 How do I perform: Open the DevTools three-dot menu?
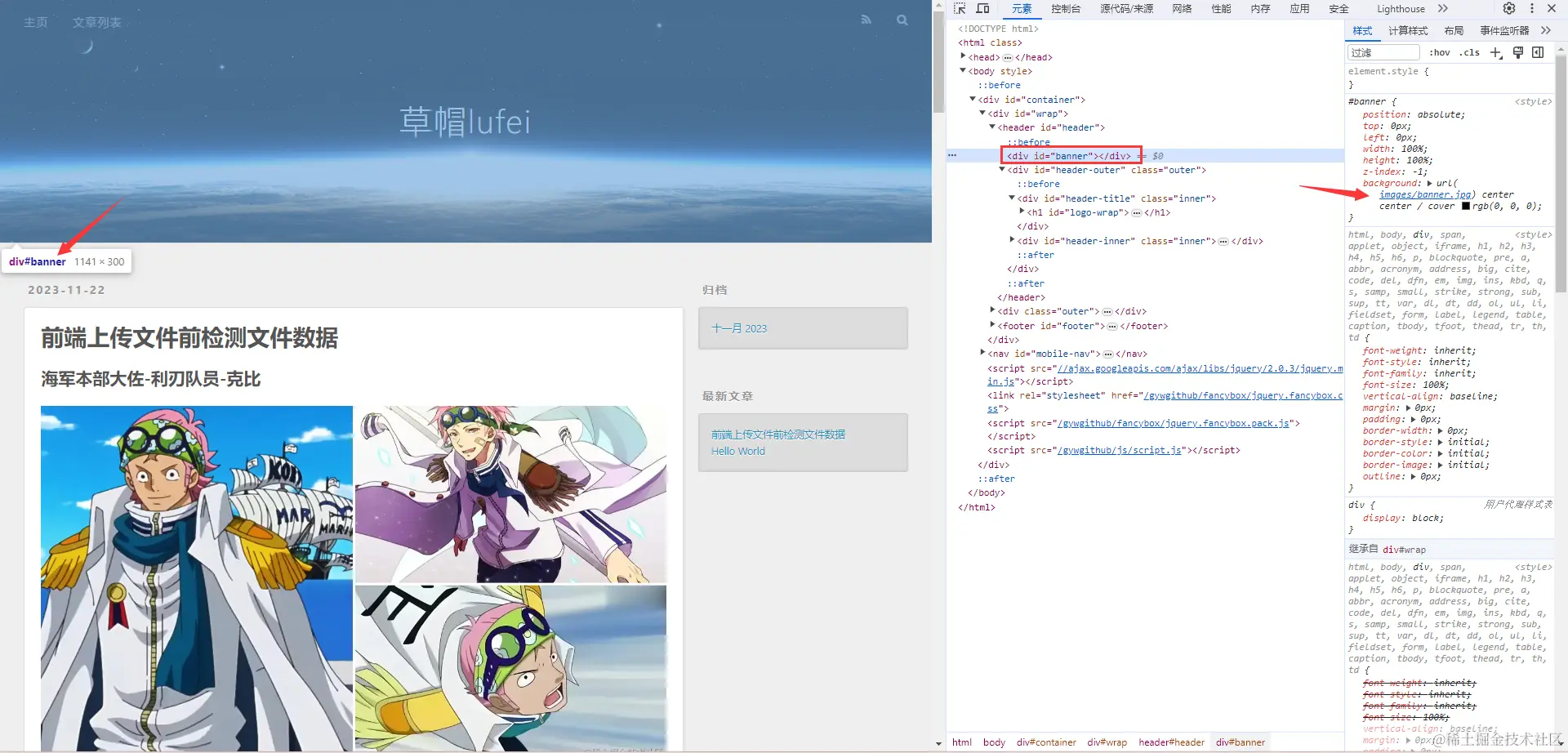click(1531, 8)
